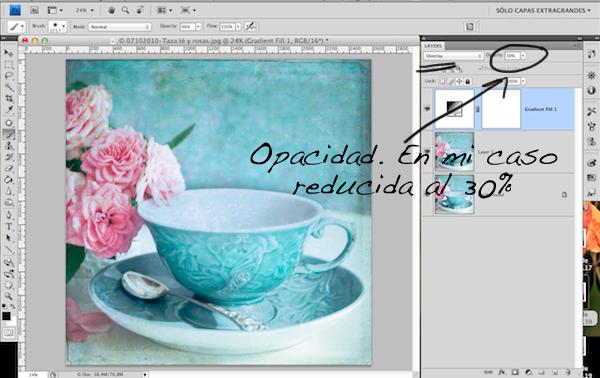Toggle lock all for the layer
Viewport: 600px width, 378px height.
tap(467, 81)
